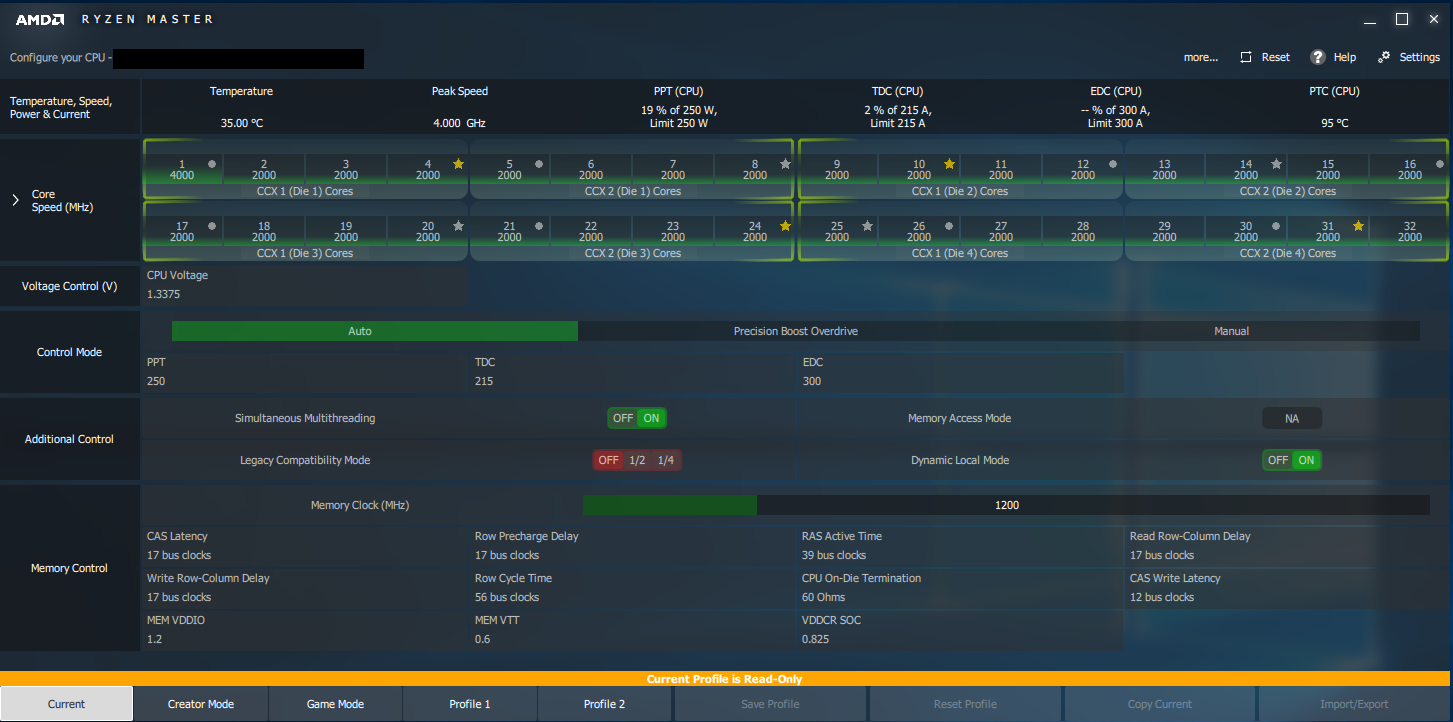Screen dimensions: 1453x722
Task: Turn Simultaneous Multithreading ON
Action: [651, 418]
